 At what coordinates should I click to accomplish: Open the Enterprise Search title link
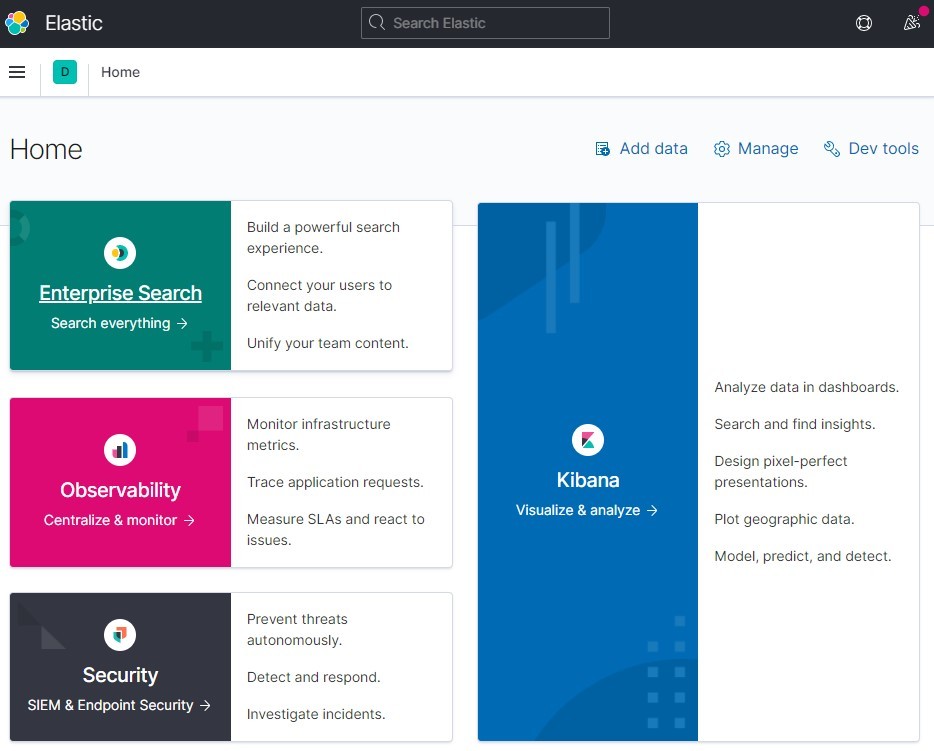click(x=120, y=293)
